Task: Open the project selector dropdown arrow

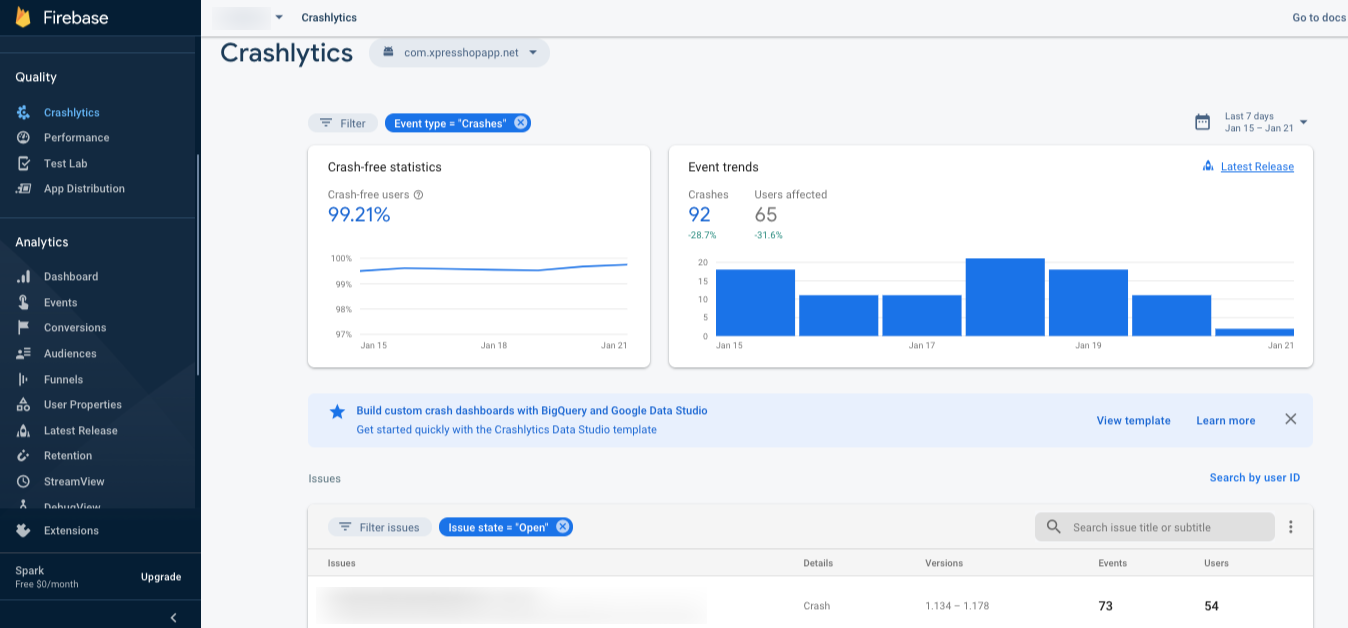Action: (279, 18)
